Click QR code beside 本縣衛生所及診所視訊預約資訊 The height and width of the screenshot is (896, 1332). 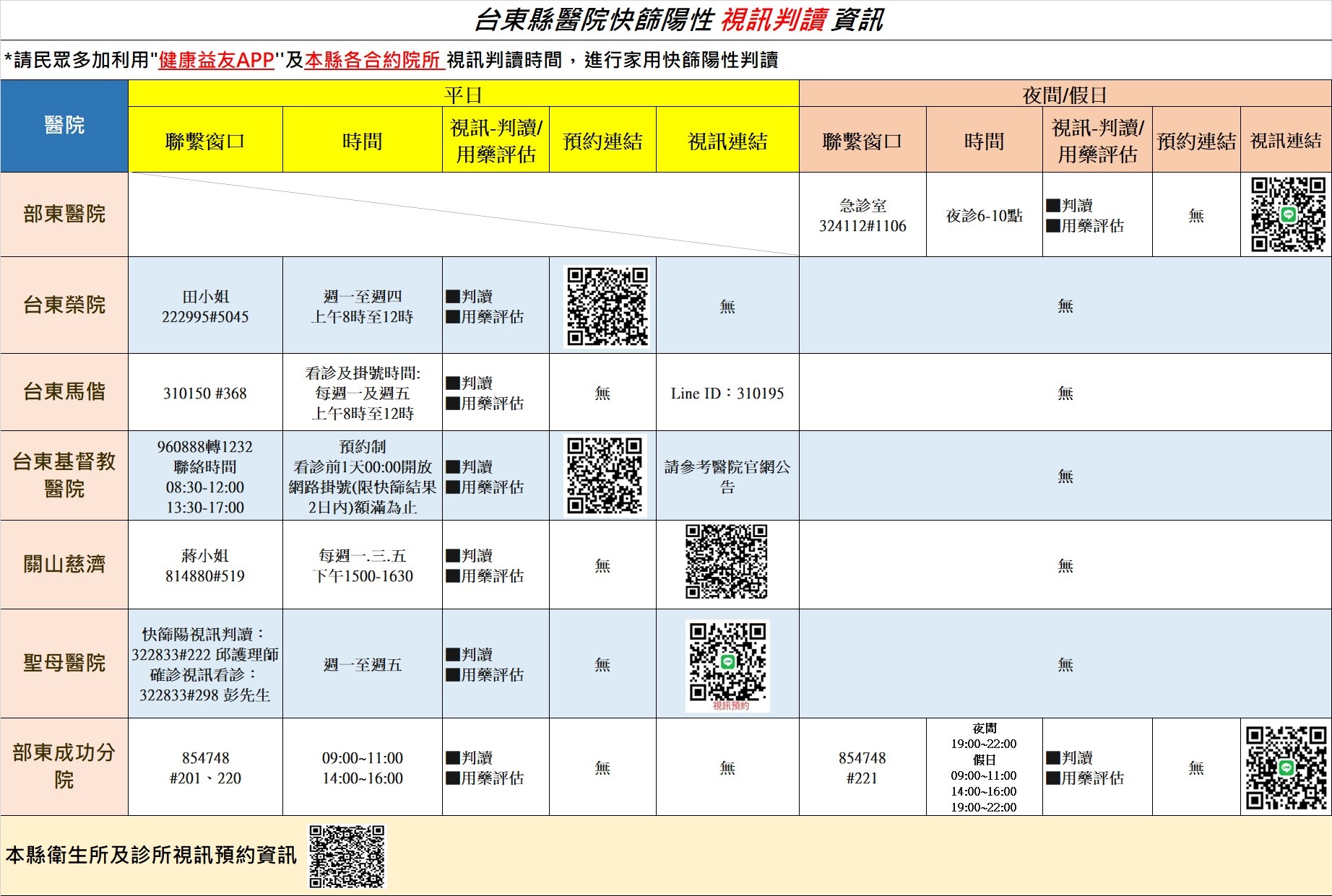click(347, 856)
